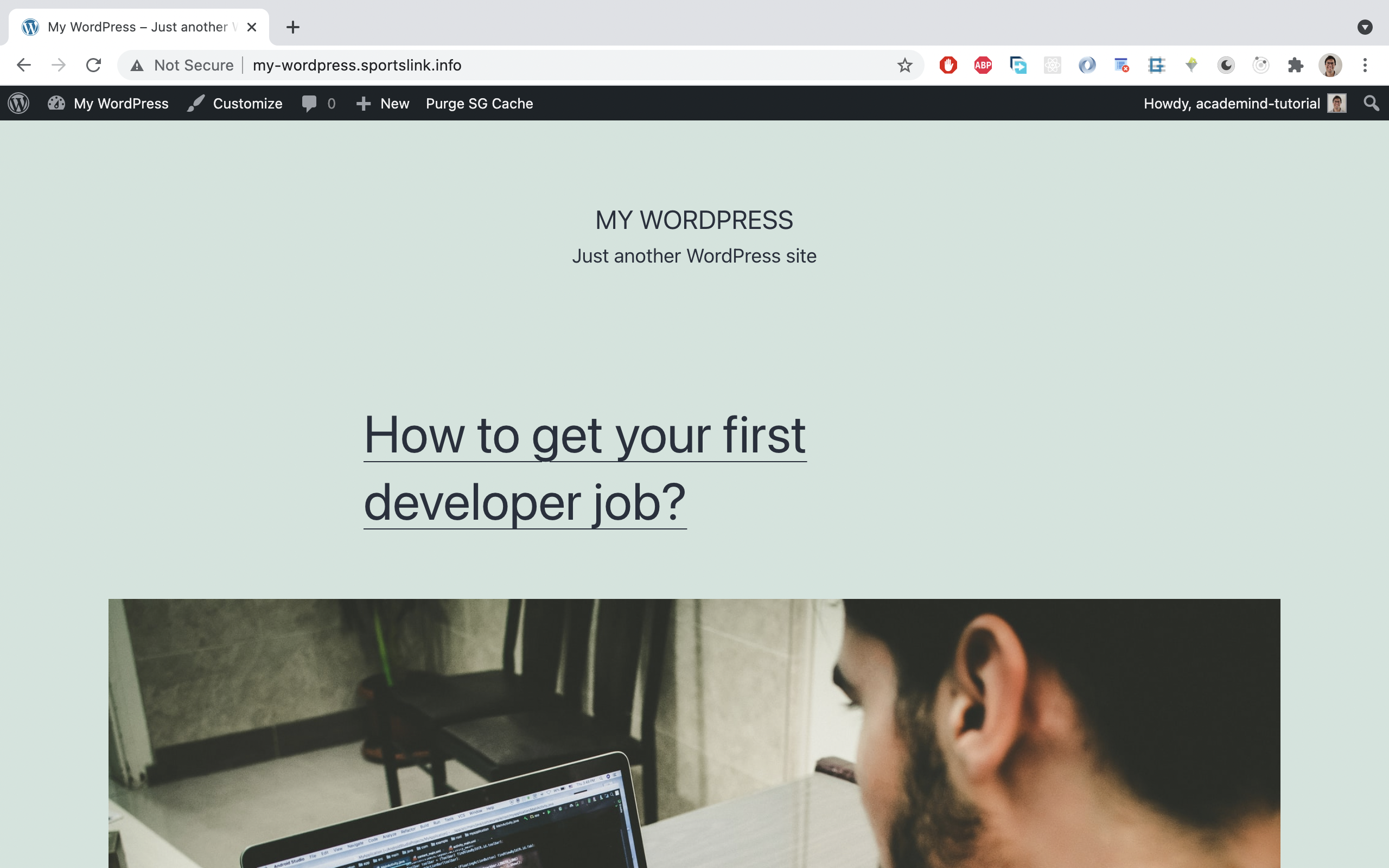Open the site search in the admin bar

1371,103
